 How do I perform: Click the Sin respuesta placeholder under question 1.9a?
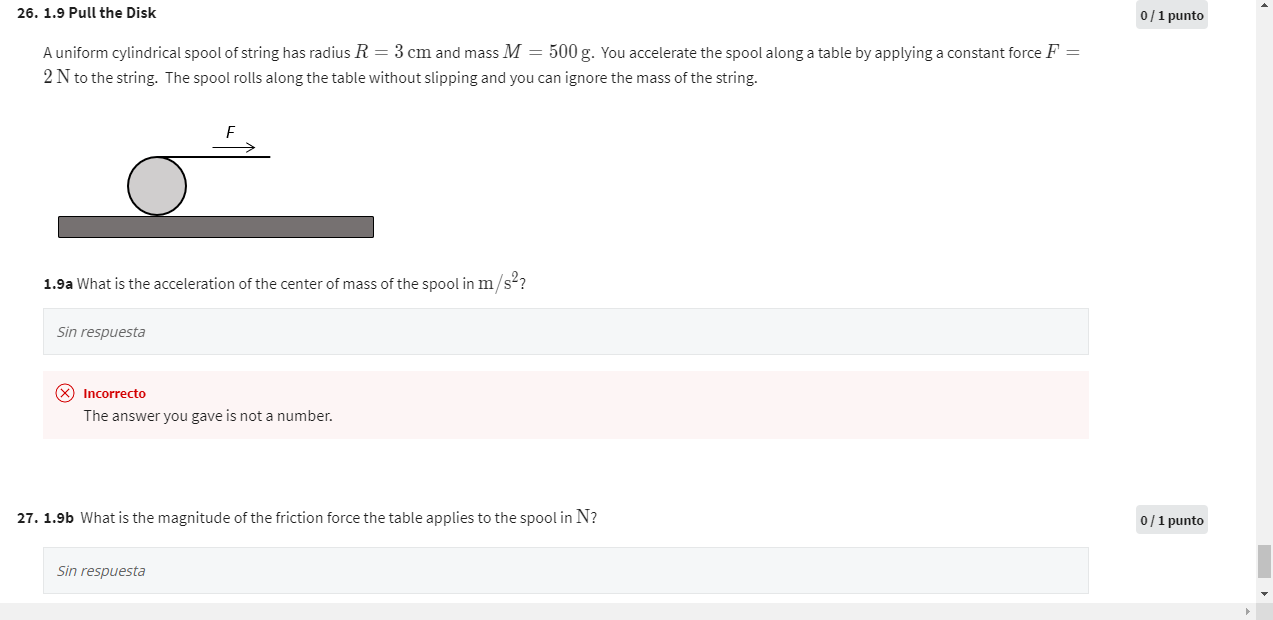[x=100, y=330]
